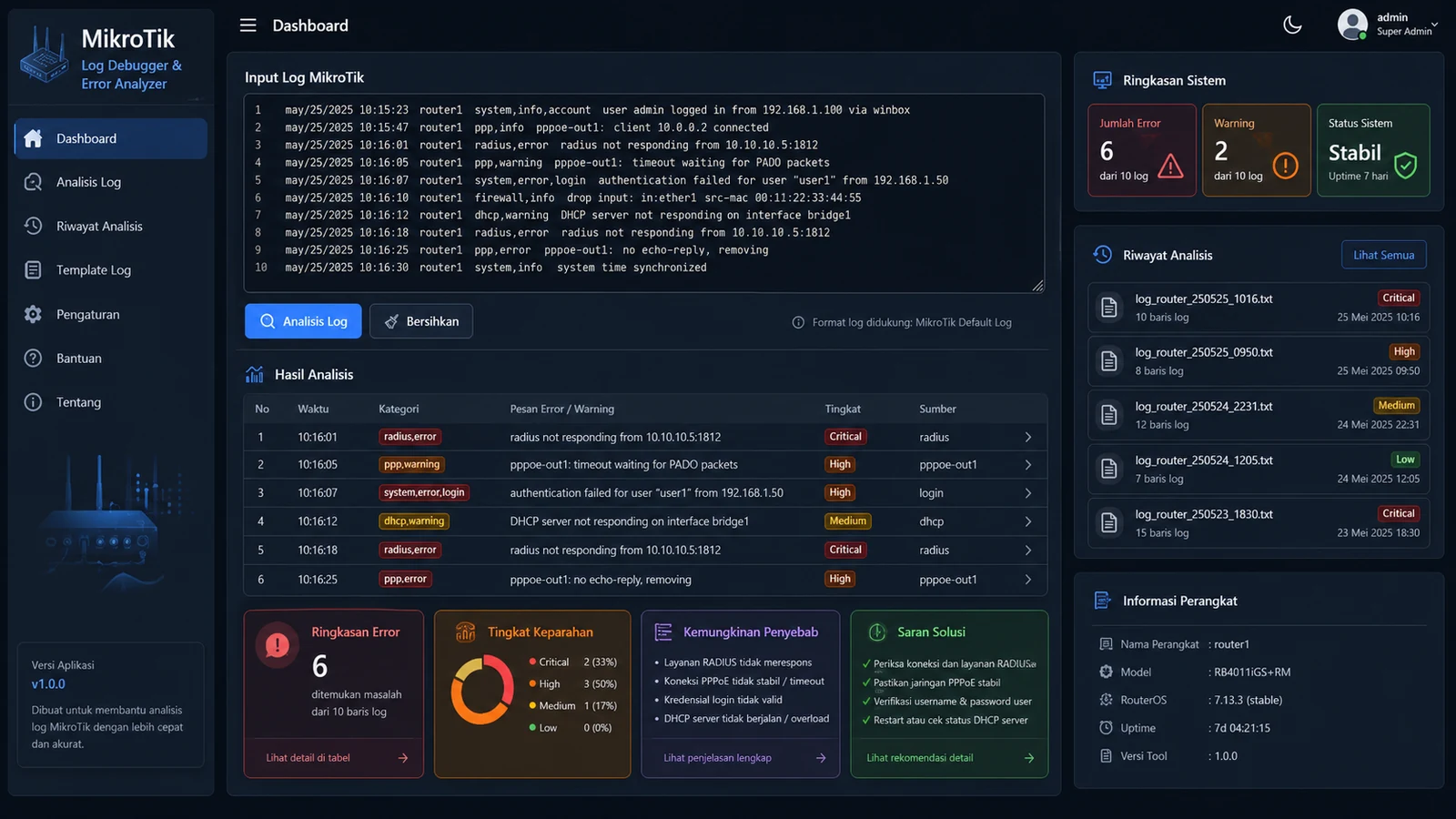Open log_router_250524_2231.txt history entry
The width and height of the screenshot is (1456, 819).
(x=1259, y=415)
